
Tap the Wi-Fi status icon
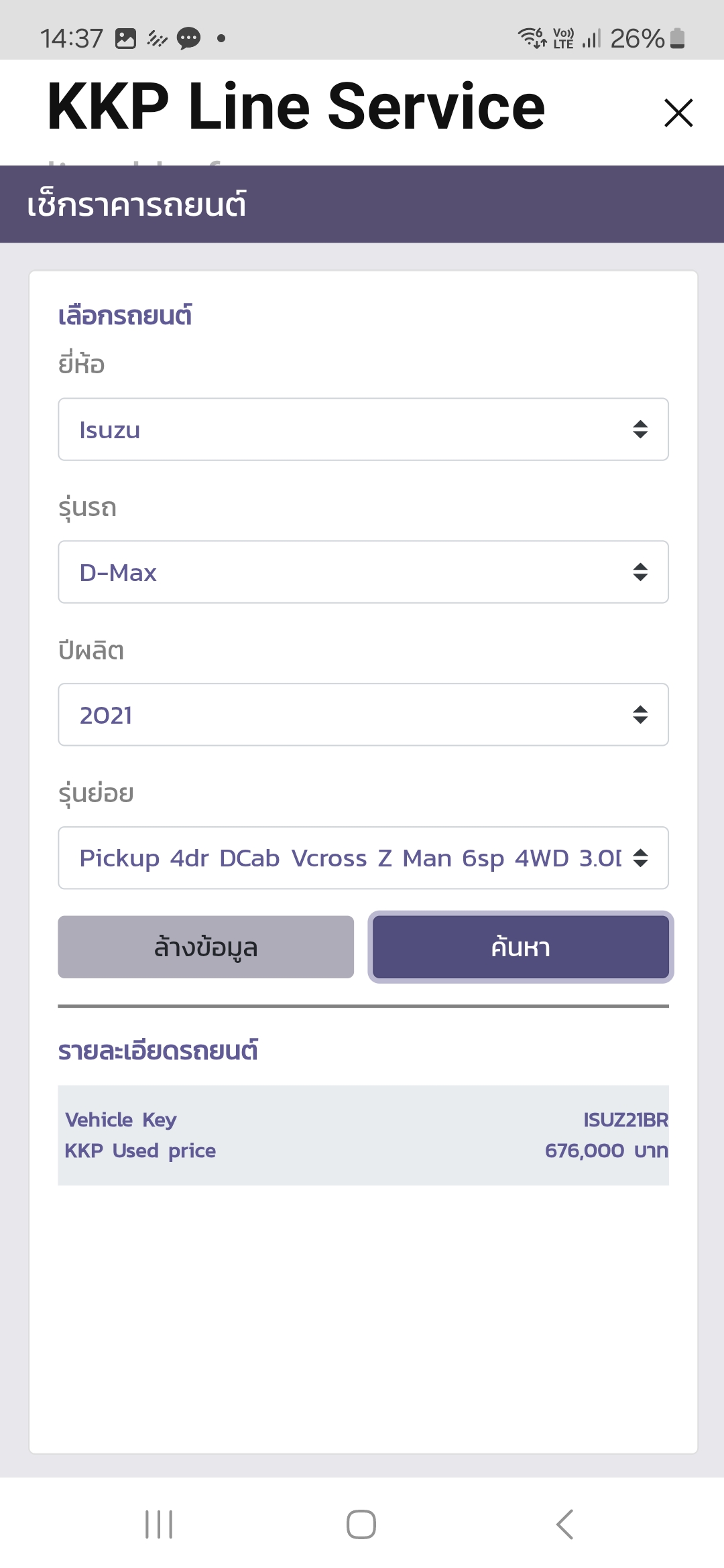(x=532, y=38)
